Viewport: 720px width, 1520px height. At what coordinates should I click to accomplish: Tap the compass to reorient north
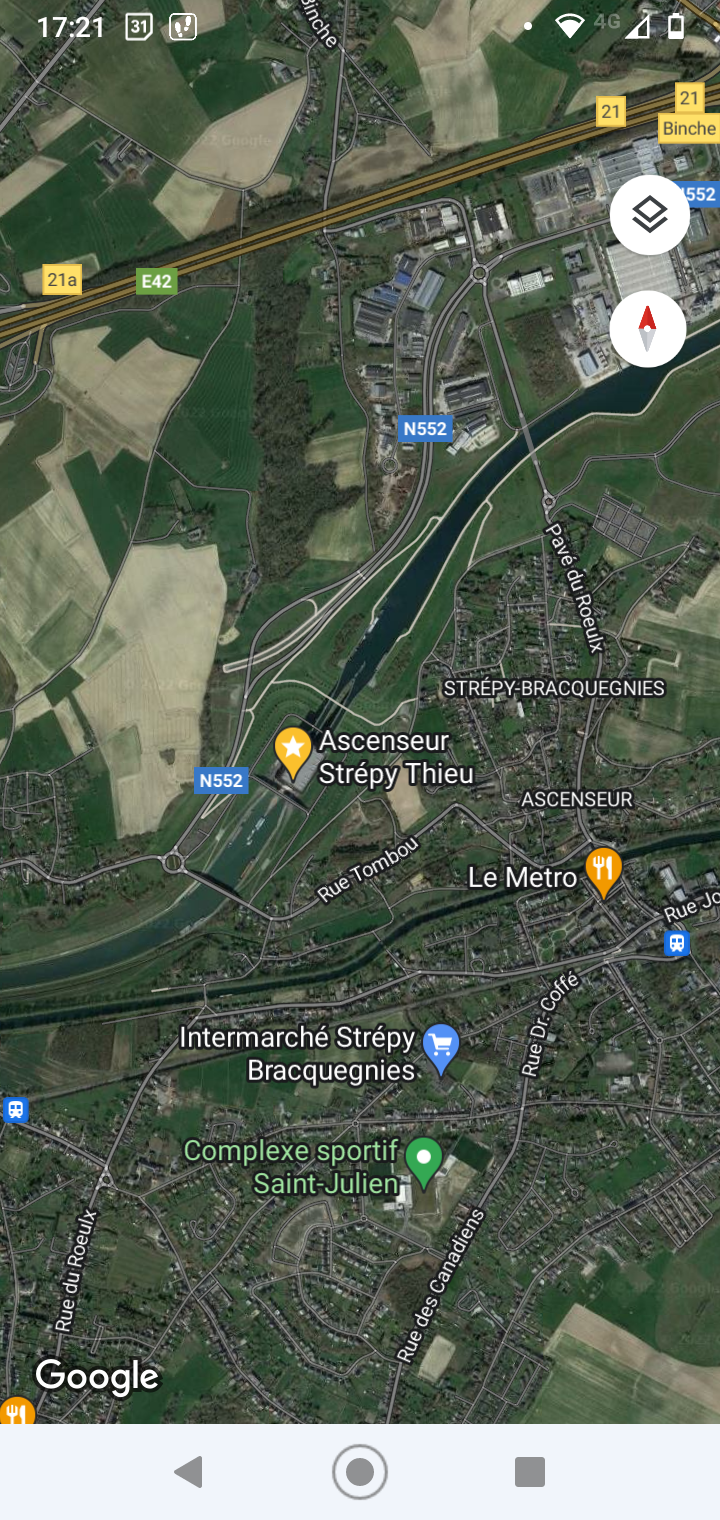coord(648,329)
